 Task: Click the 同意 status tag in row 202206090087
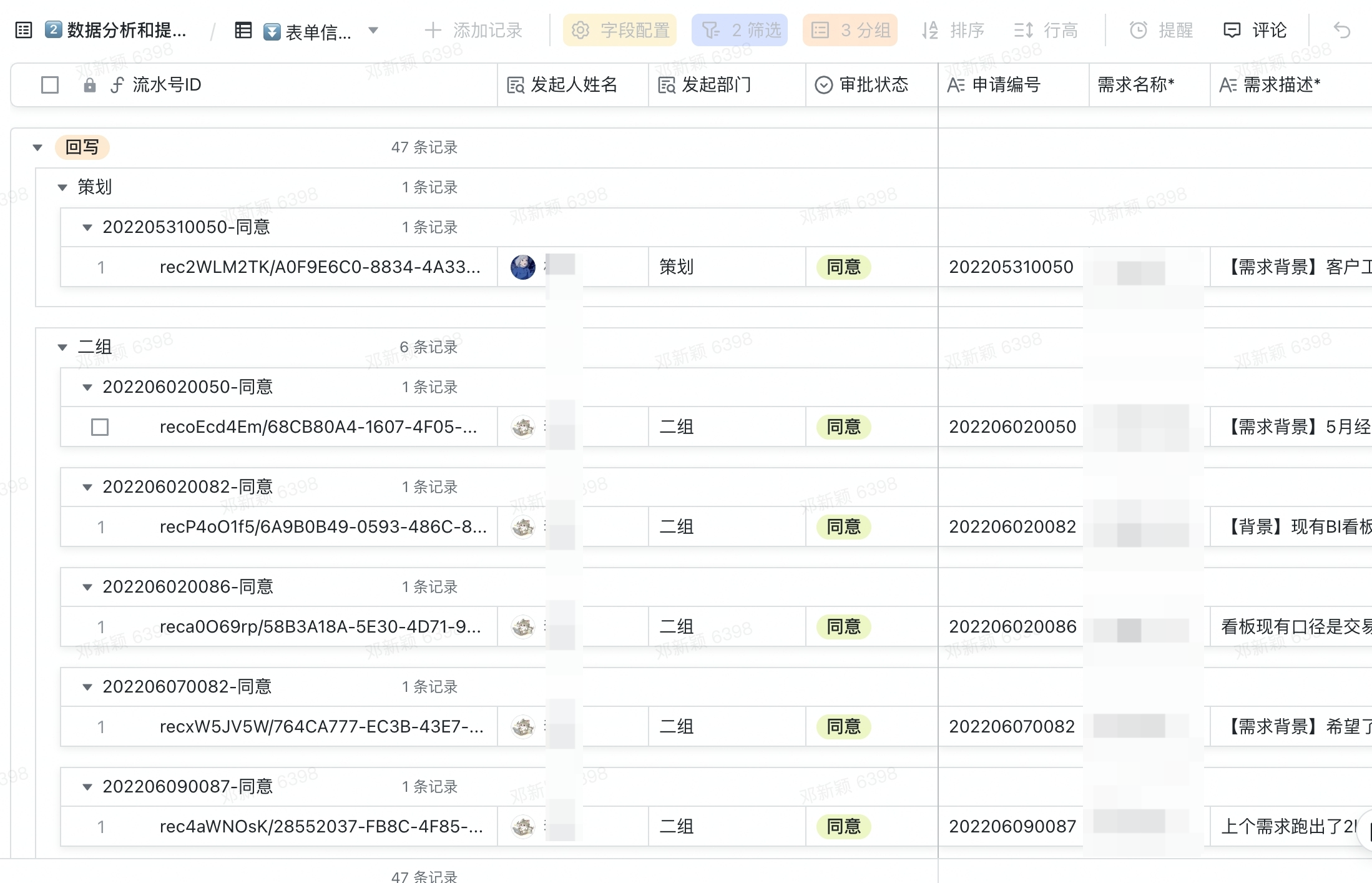click(x=844, y=827)
